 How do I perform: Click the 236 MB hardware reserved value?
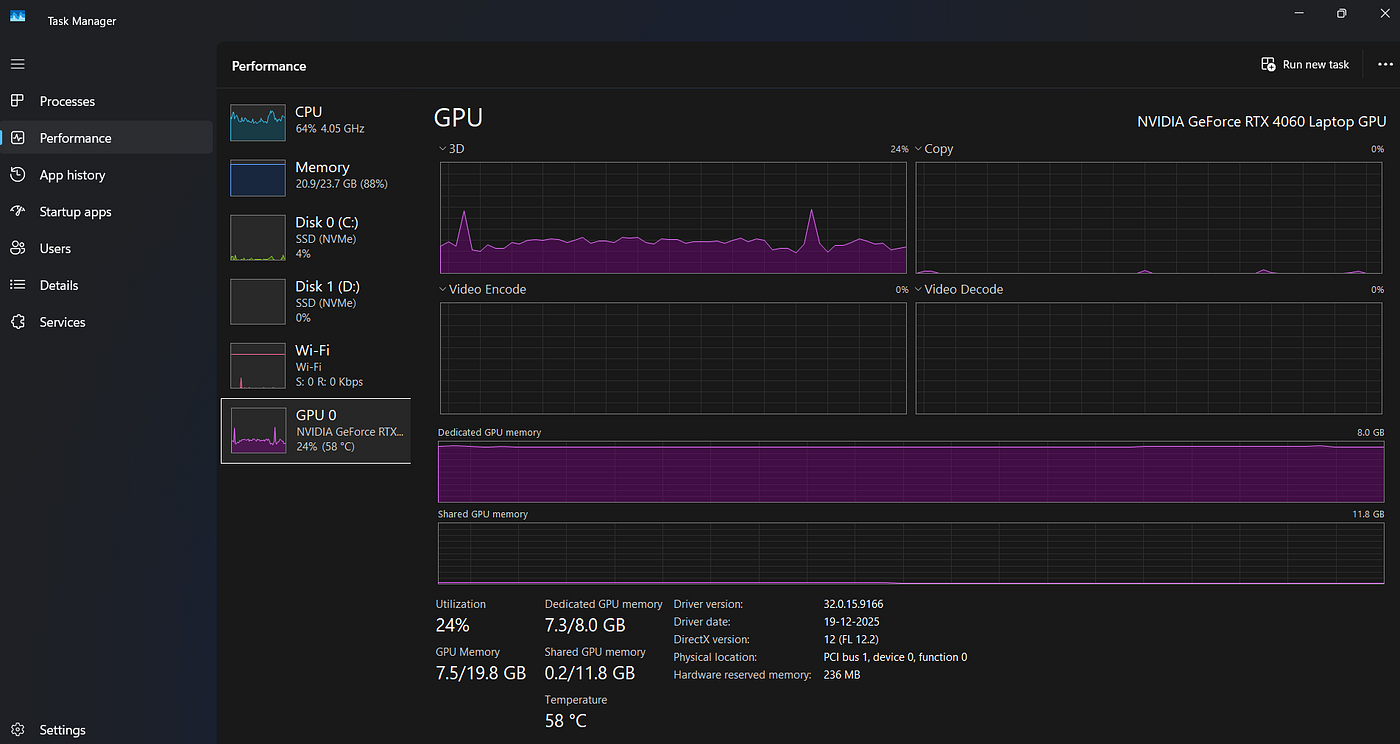841,675
